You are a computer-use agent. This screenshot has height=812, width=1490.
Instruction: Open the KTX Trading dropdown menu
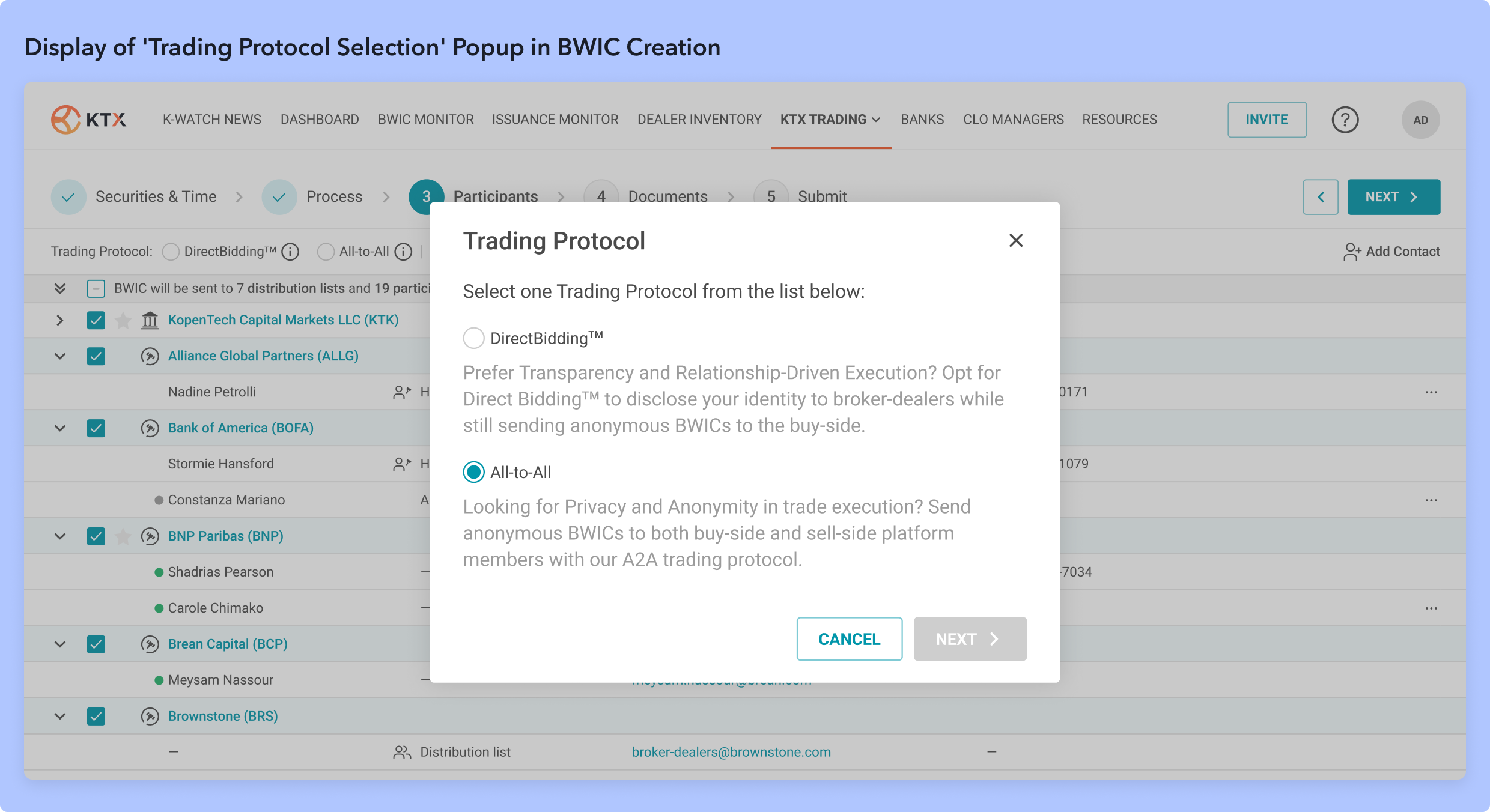(x=830, y=120)
